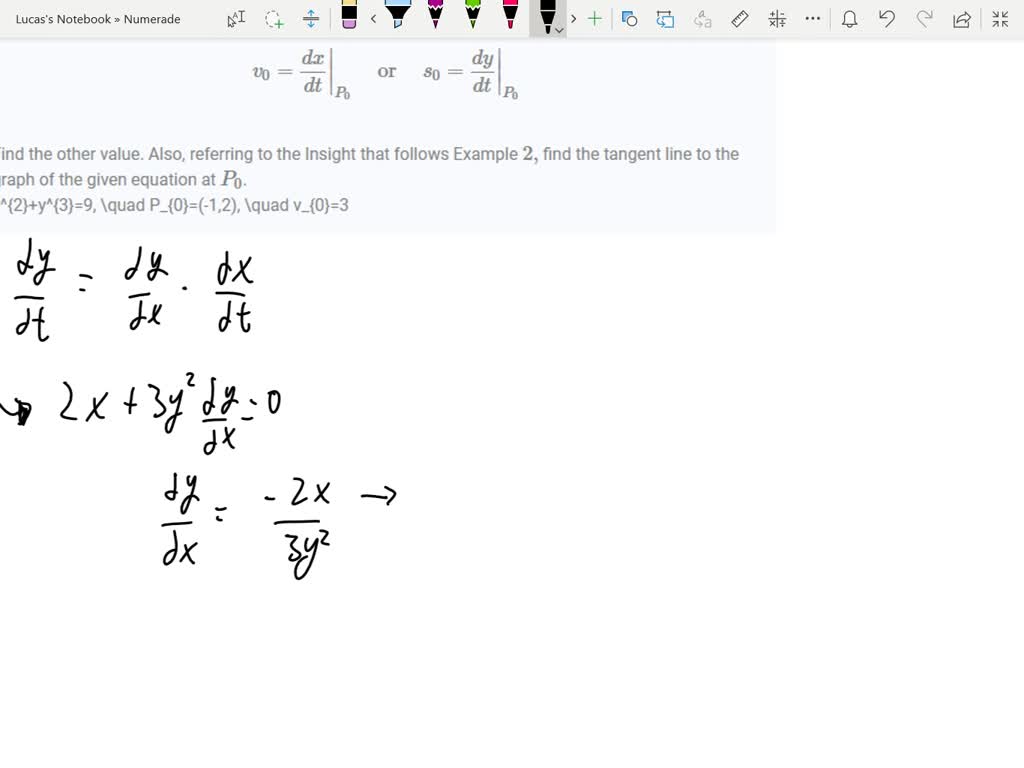Screen dimensions: 1024x768
Task: Open the math assistant tool
Action: [x=776, y=17]
